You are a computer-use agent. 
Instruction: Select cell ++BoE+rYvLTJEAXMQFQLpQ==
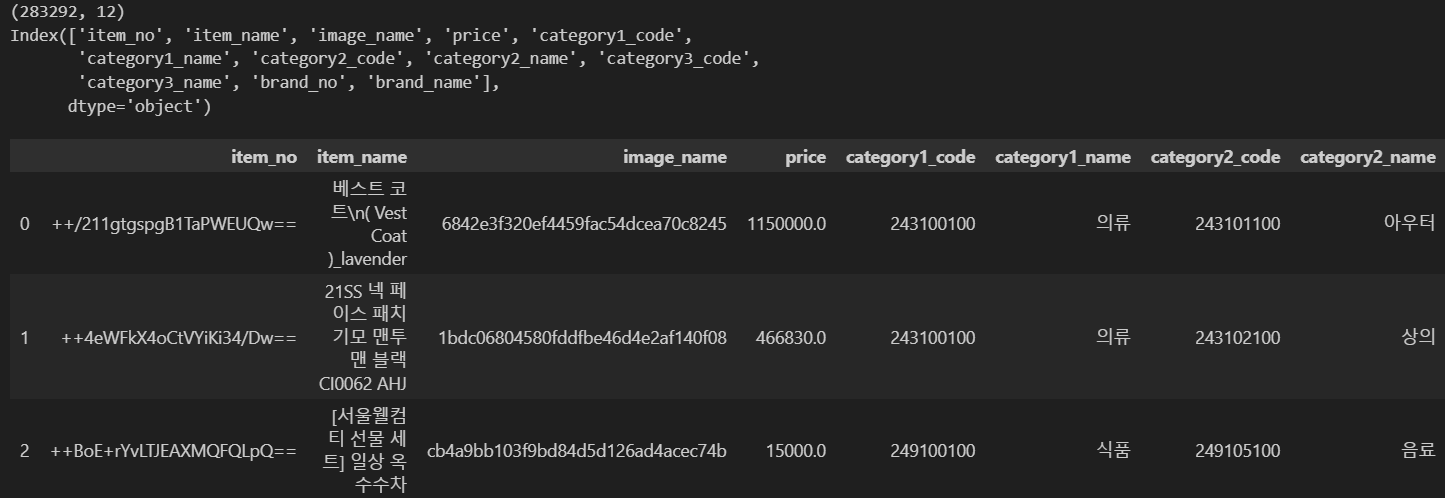174,451
